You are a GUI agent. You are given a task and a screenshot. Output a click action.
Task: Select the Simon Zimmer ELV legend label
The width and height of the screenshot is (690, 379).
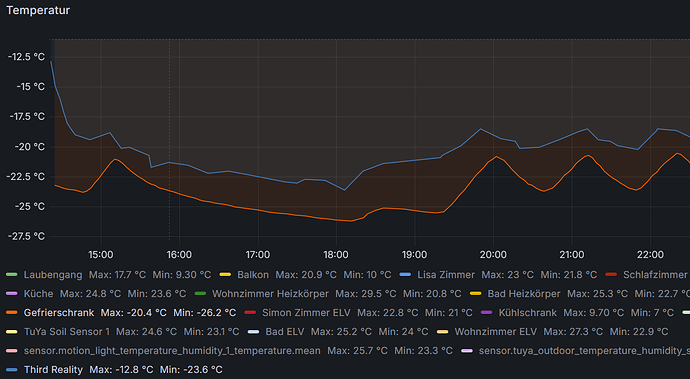point(306,313)
